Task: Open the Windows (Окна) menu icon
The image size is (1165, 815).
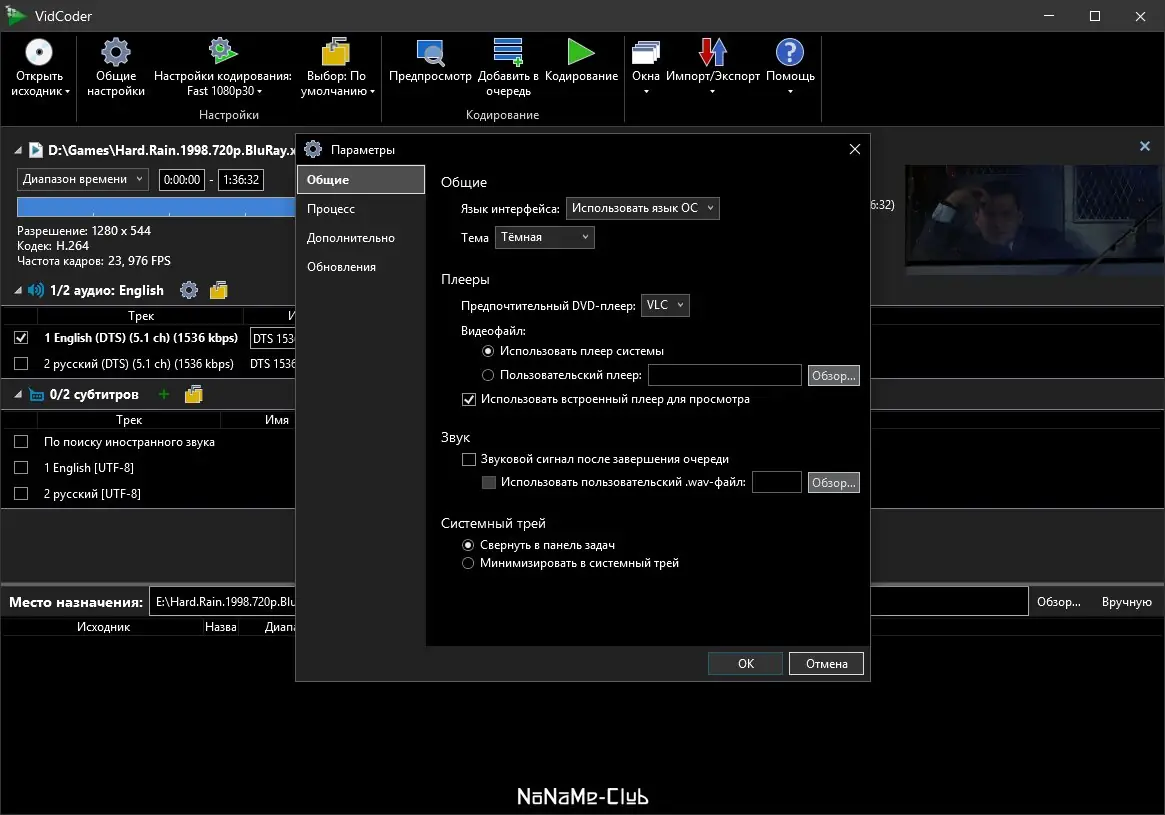Action: pyautogui.click(x=646, y=53)
